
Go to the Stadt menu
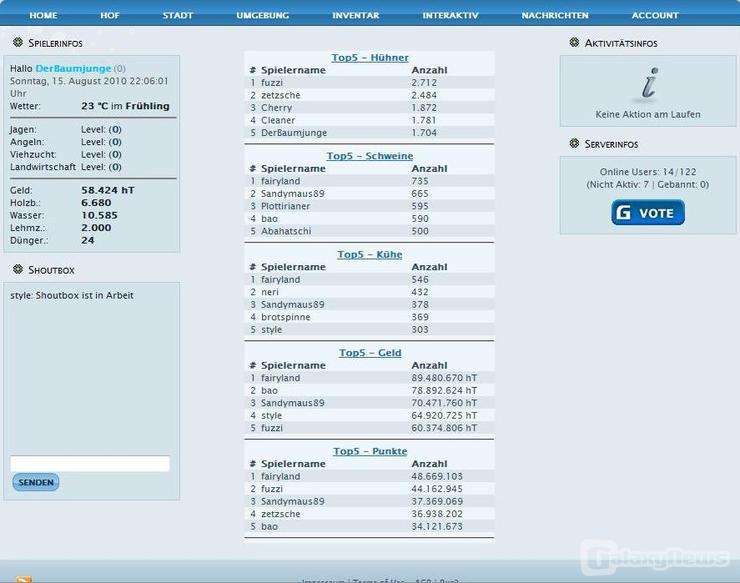[x=178, y=16]
